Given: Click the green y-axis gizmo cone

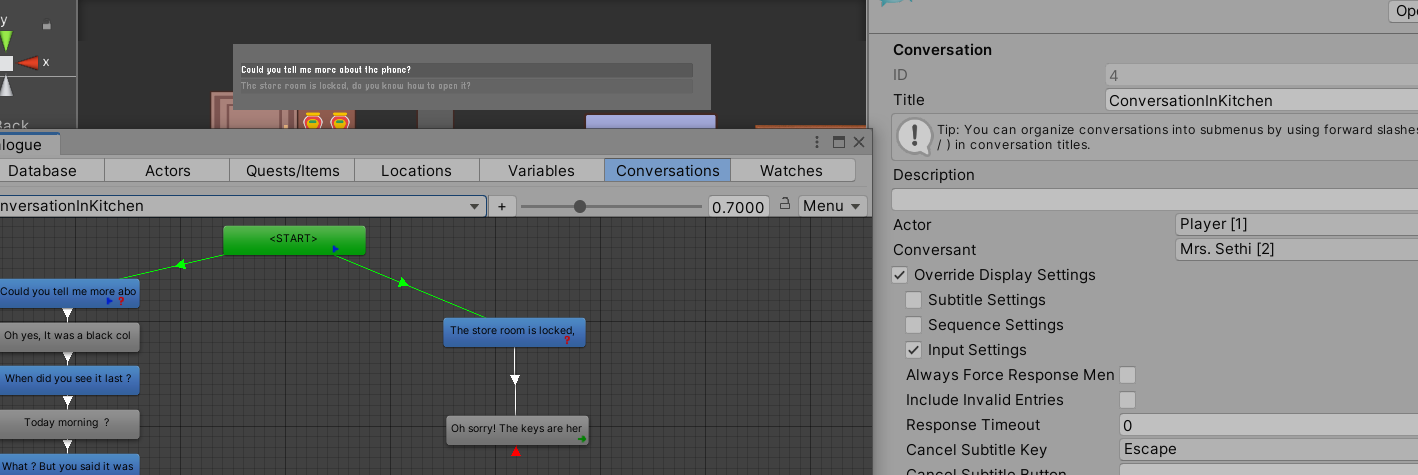Looking at the screenshot, I should pos(6,41).
